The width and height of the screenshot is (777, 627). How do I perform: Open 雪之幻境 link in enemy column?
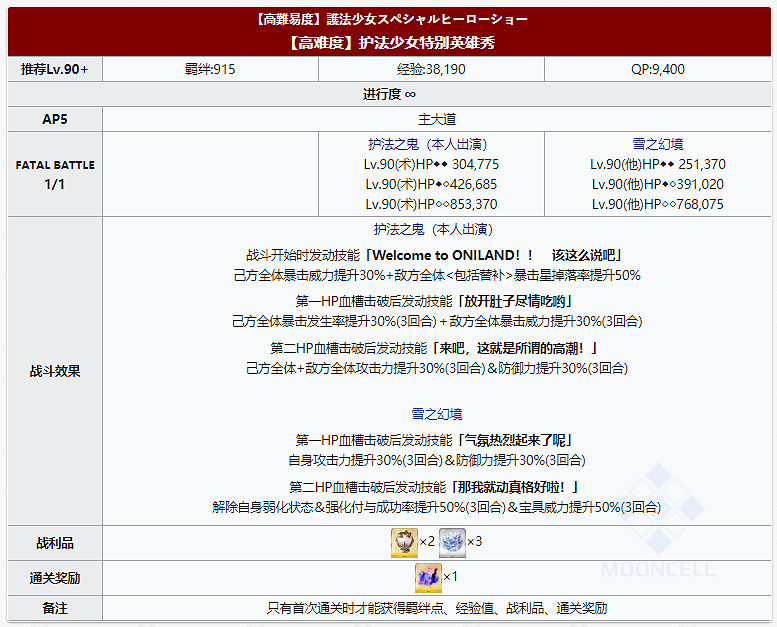click(x=658, y=144)
